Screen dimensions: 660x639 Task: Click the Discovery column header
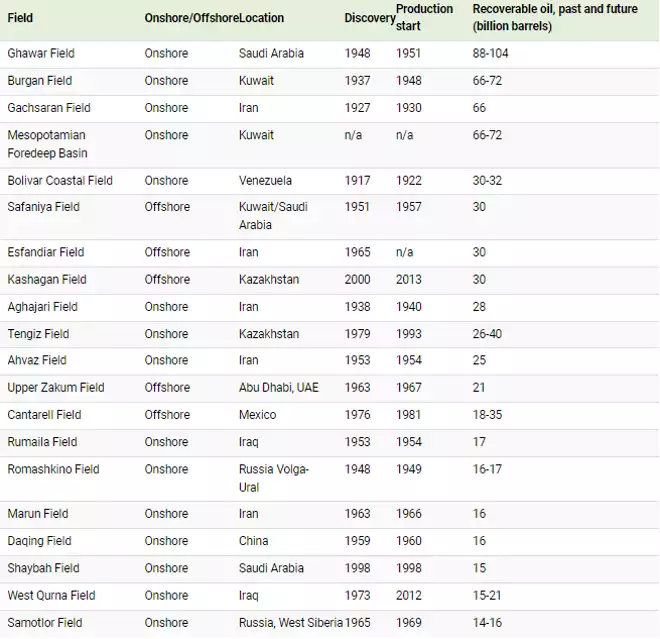coord(370,18)
